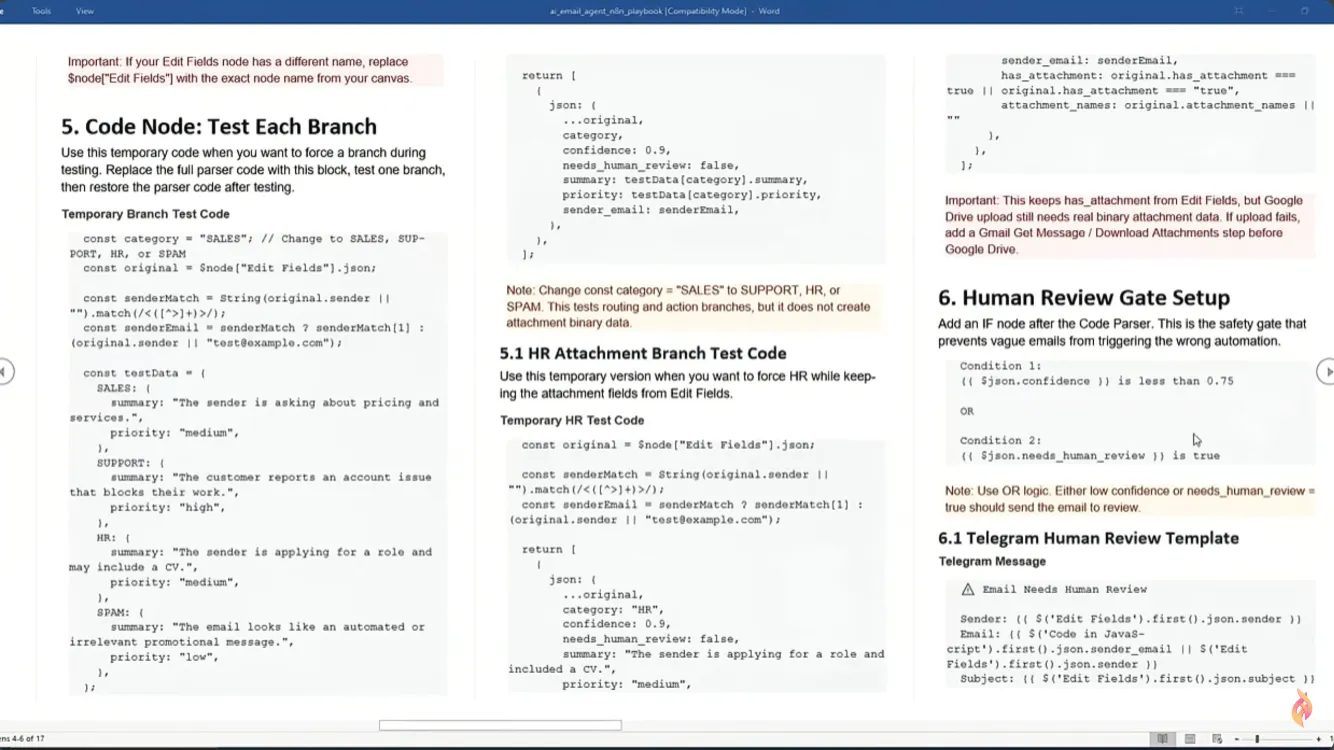Image resolution: width=1334 pixels, height=750 pixels.
Task: Adjust the zoom slider handle
Action: tap(1257, 739)
